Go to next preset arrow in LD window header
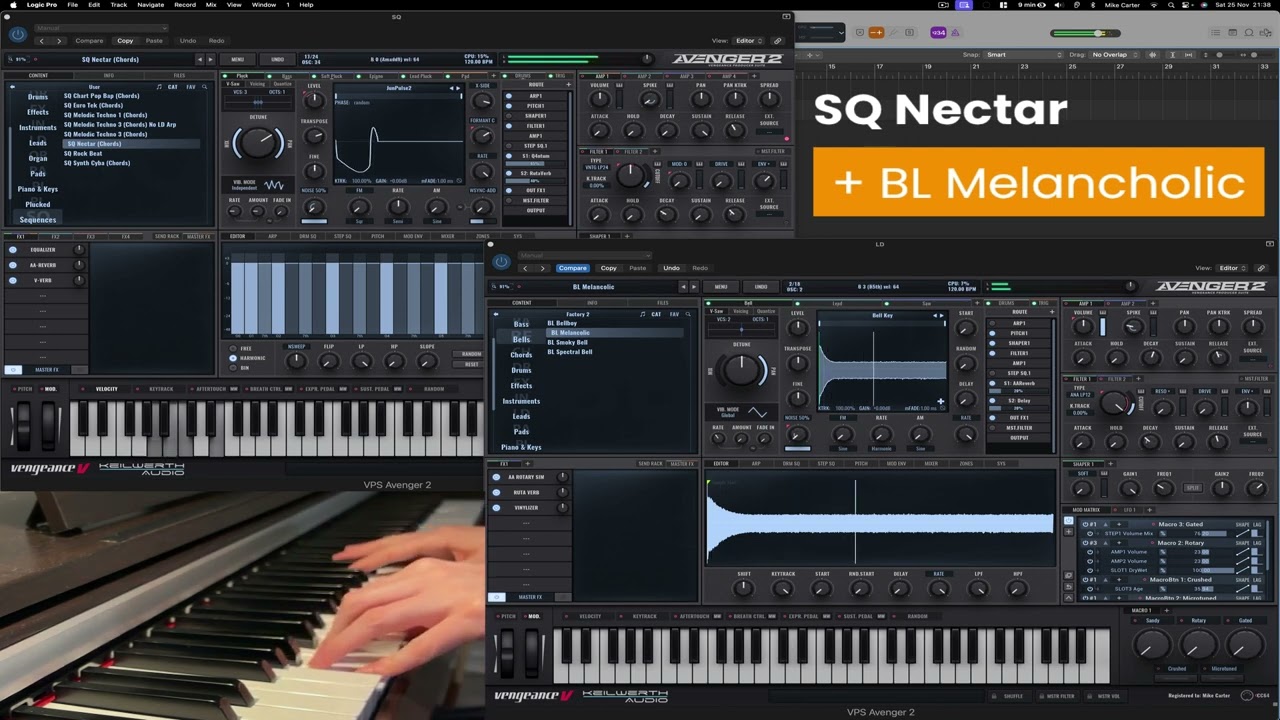Viewport: 1280px width, 720px height. click(x=543, y=268)
